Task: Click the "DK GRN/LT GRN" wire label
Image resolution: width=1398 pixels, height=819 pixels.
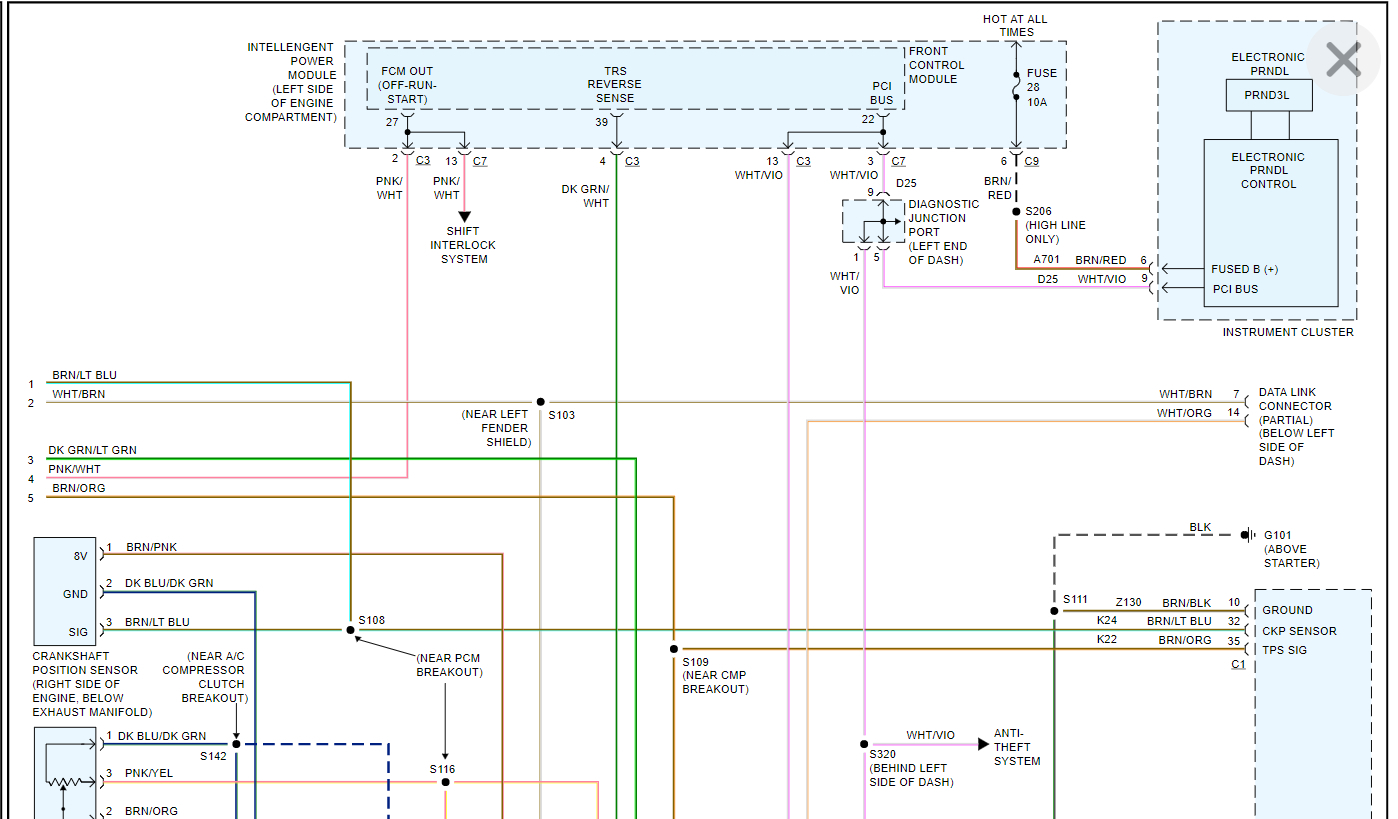Action: tap(93, 450)
